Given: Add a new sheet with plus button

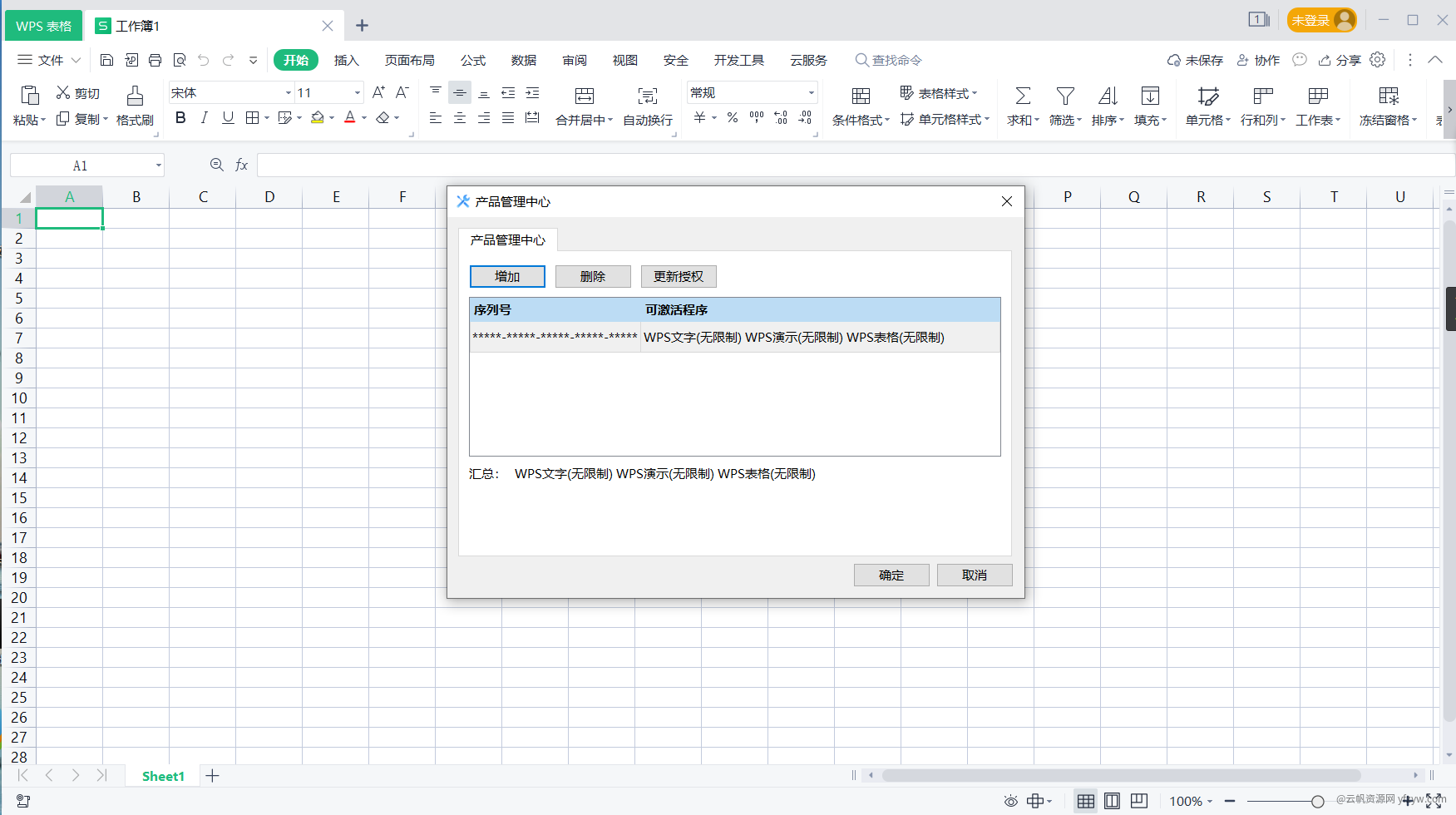Looking at the screenshot, I should [x=212, y=776].
